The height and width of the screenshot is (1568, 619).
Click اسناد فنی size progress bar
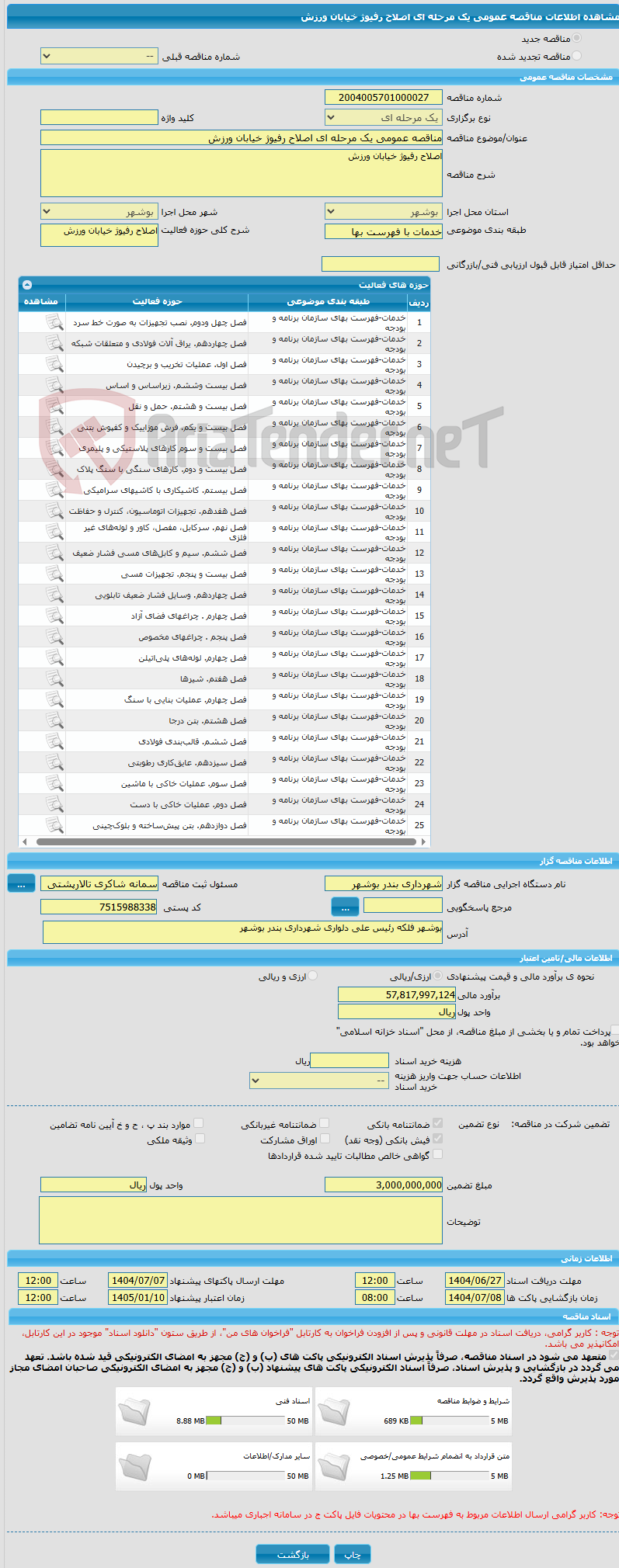[245, 1421]
